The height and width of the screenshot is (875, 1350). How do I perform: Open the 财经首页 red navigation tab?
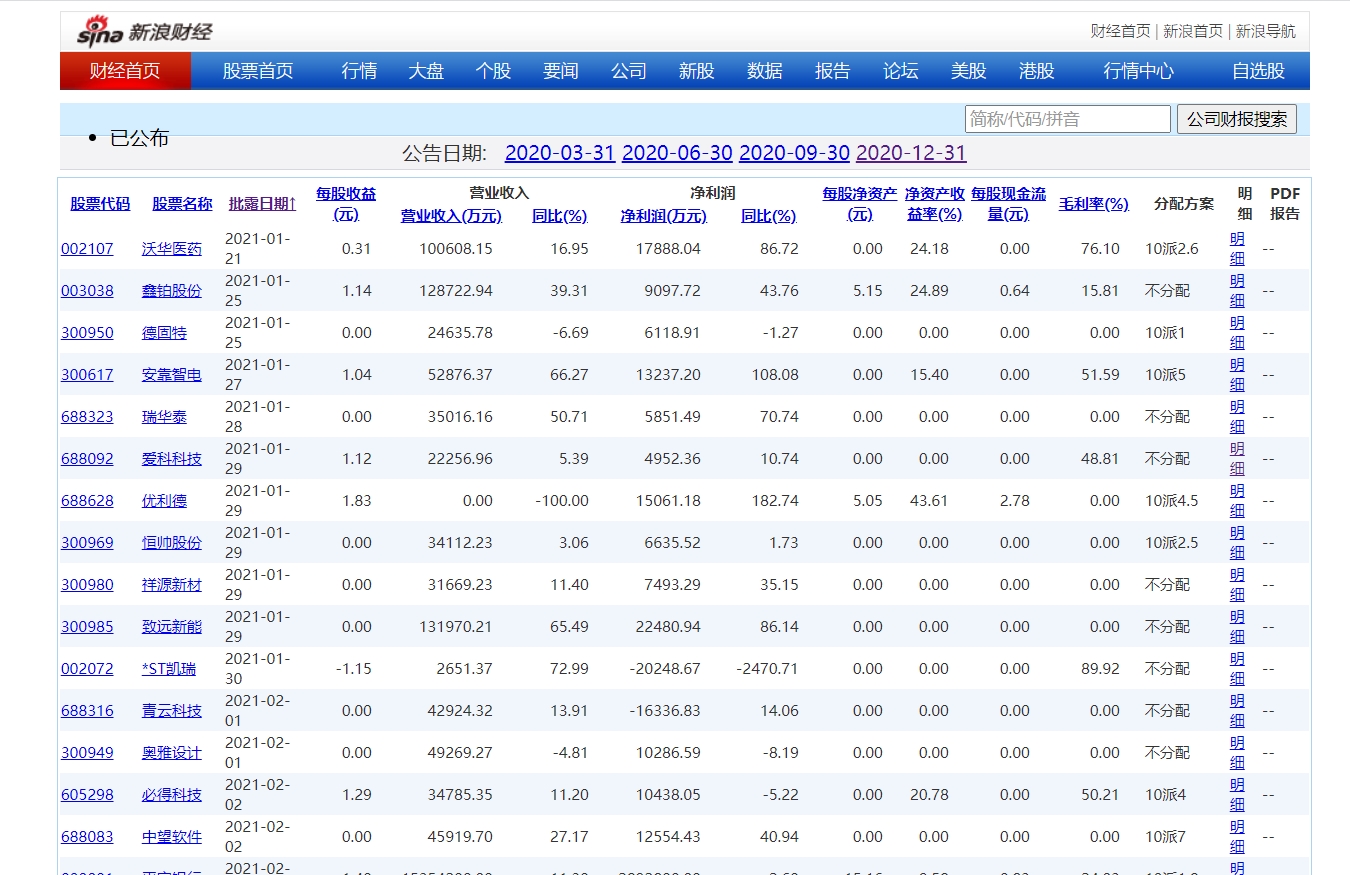125,71
